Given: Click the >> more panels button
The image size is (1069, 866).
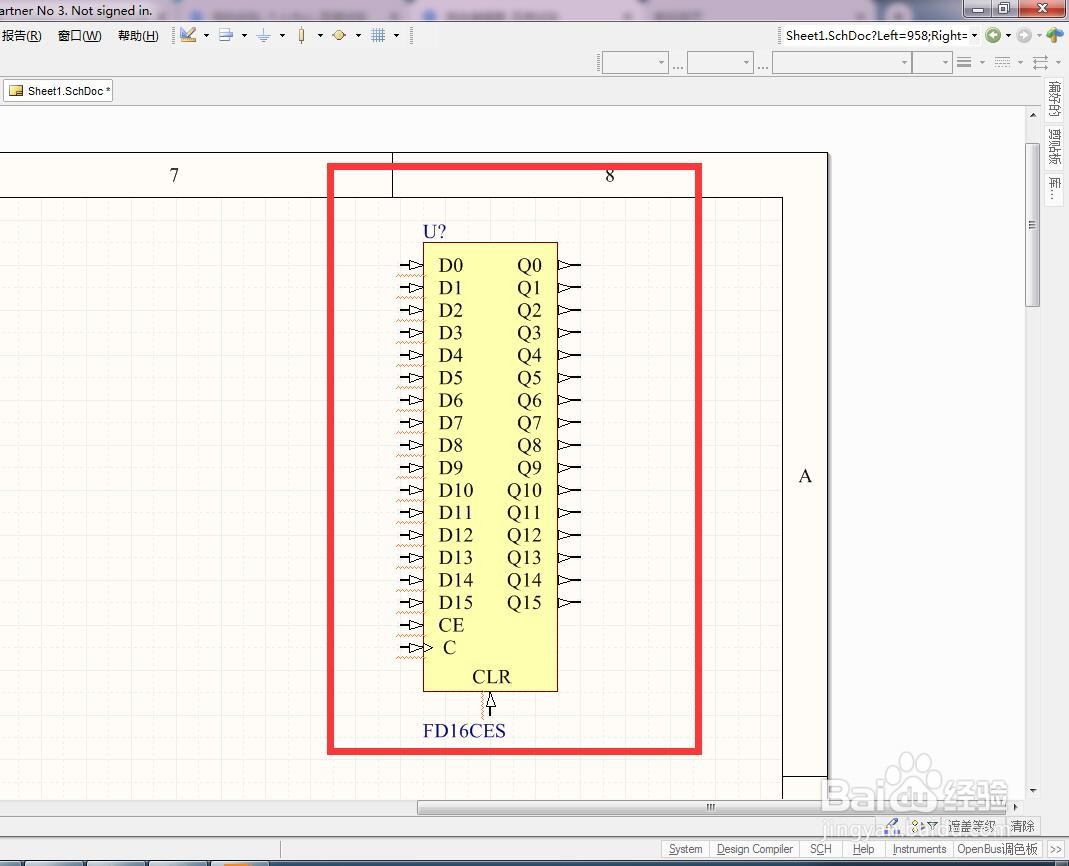Looking at the screenshot, I should [x=1055, y=849].
